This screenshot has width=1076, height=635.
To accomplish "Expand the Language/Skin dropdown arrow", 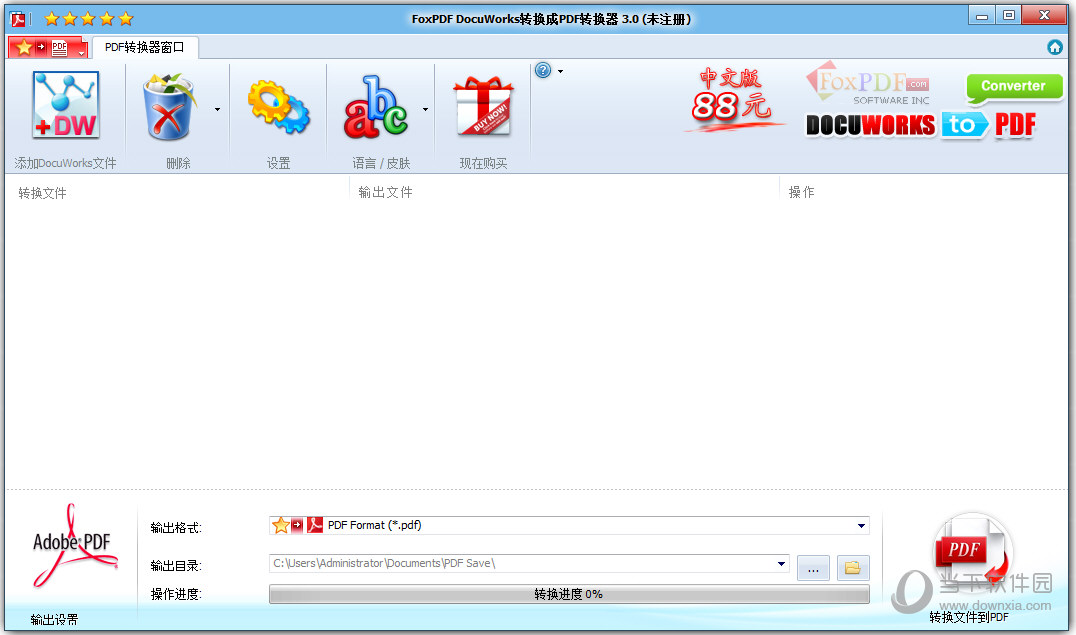I will (x=425, y=110).
